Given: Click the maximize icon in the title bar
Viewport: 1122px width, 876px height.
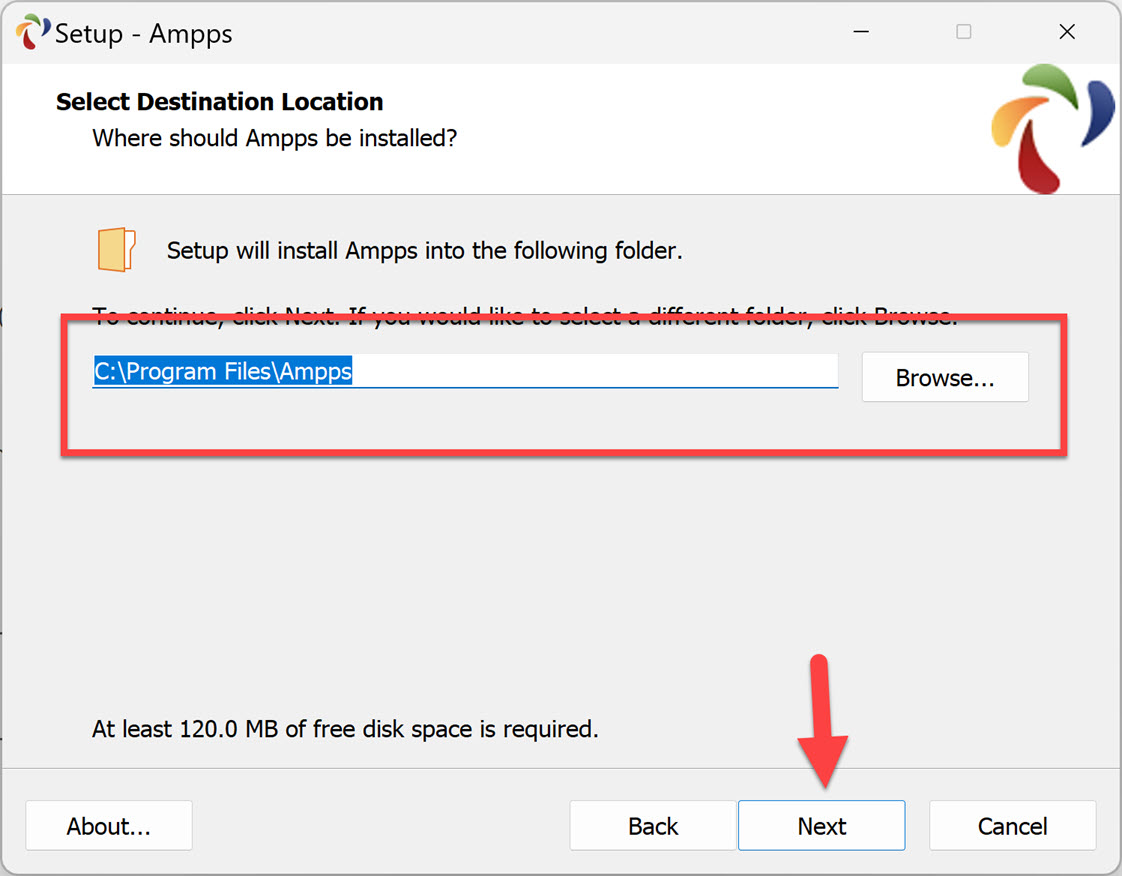Looking at the screenshot, I should pos(963,31).
